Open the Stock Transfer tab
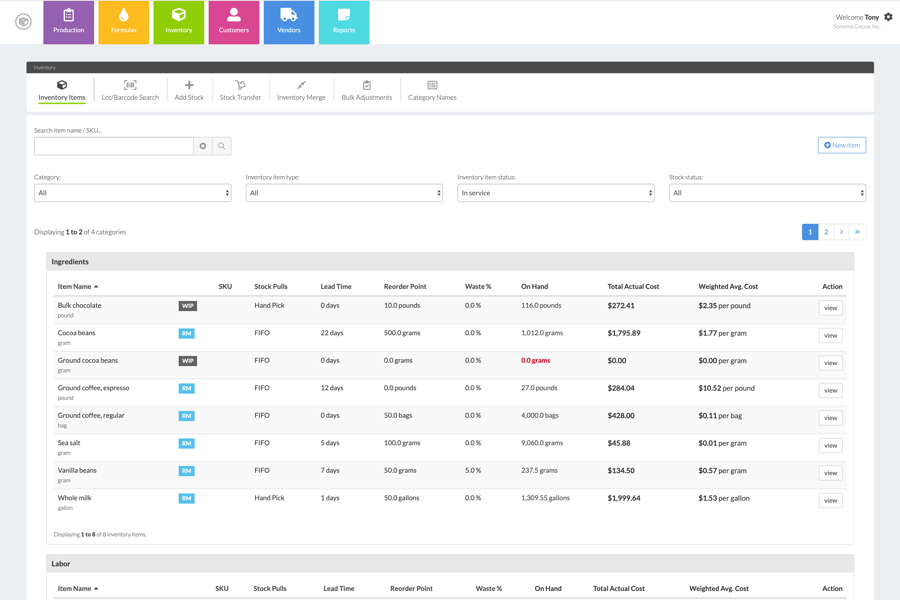 [240, 91]
